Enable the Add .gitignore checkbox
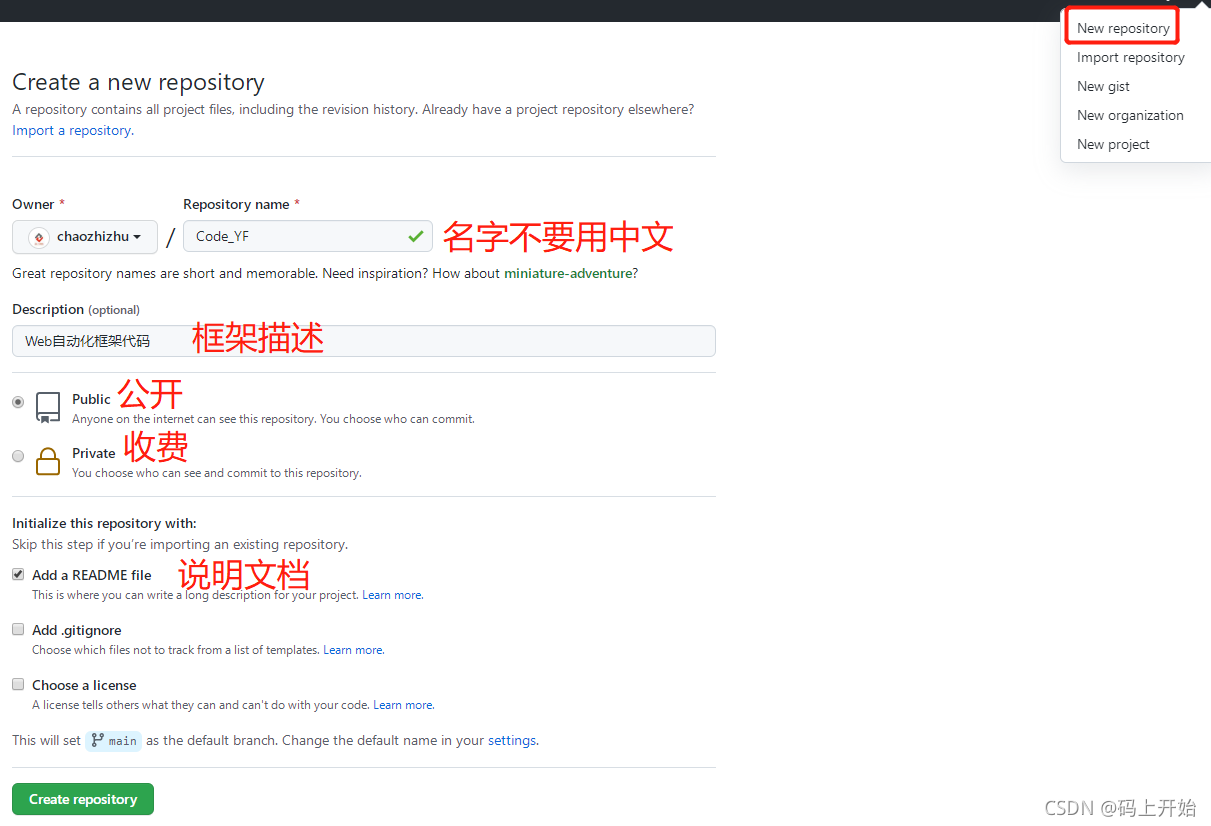Viewport: 1211px width, 826px height. point(18,630)
